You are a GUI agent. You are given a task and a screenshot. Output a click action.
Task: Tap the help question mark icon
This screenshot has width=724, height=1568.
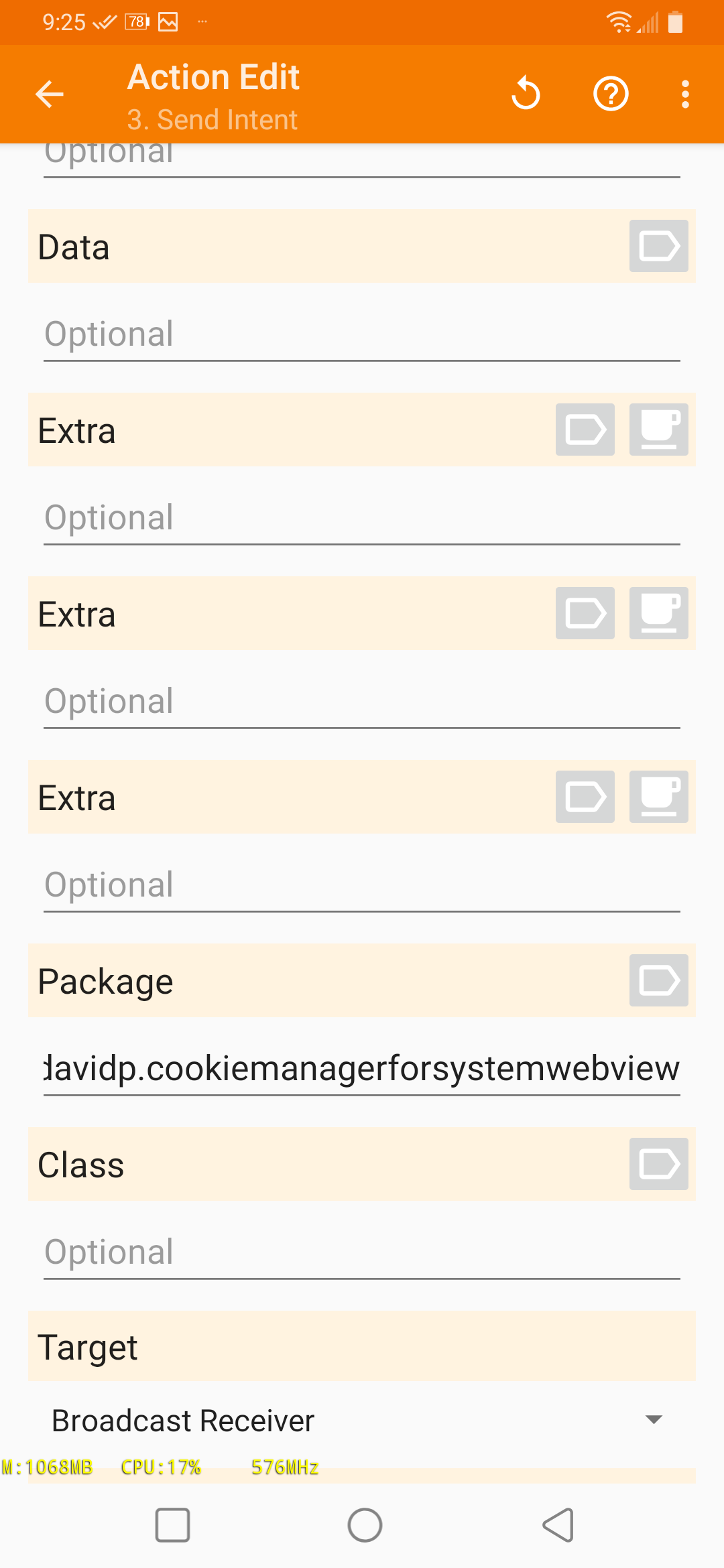[x=610, y=93]
